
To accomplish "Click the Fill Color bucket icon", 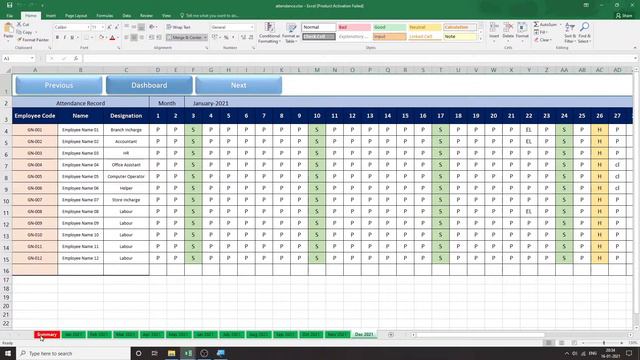I will pos(101,38).
